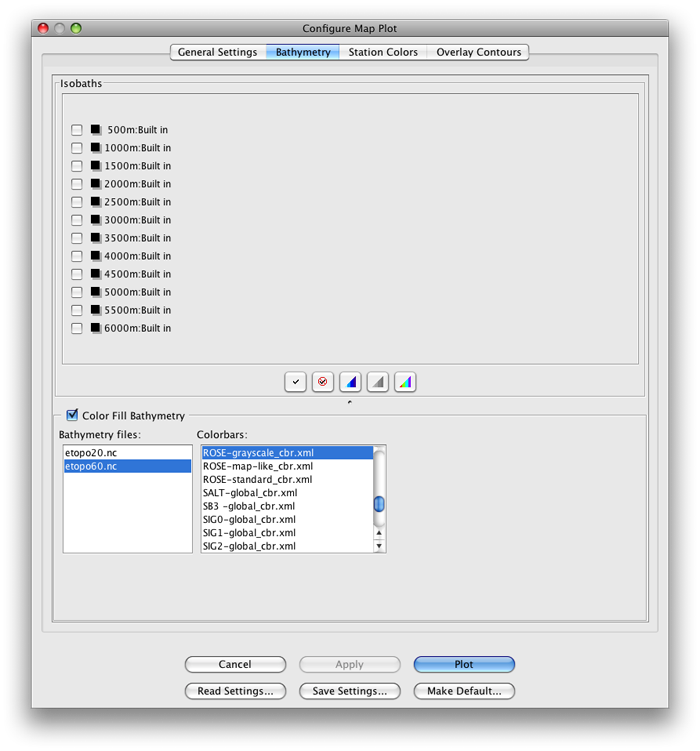Enable the 1500m:Built in isobath checkbox
This screenshot has height=751, width=700.
click(77, 166)
